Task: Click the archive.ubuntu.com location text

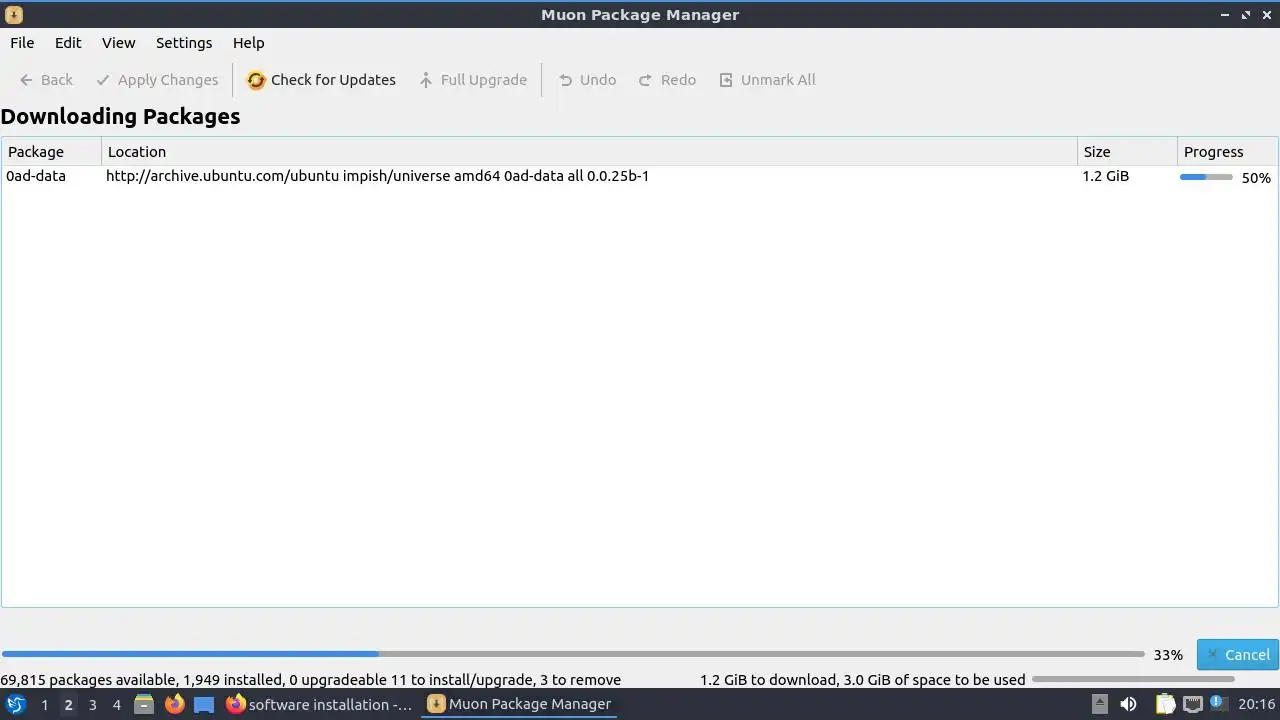Action: click(x=377, y=176)
